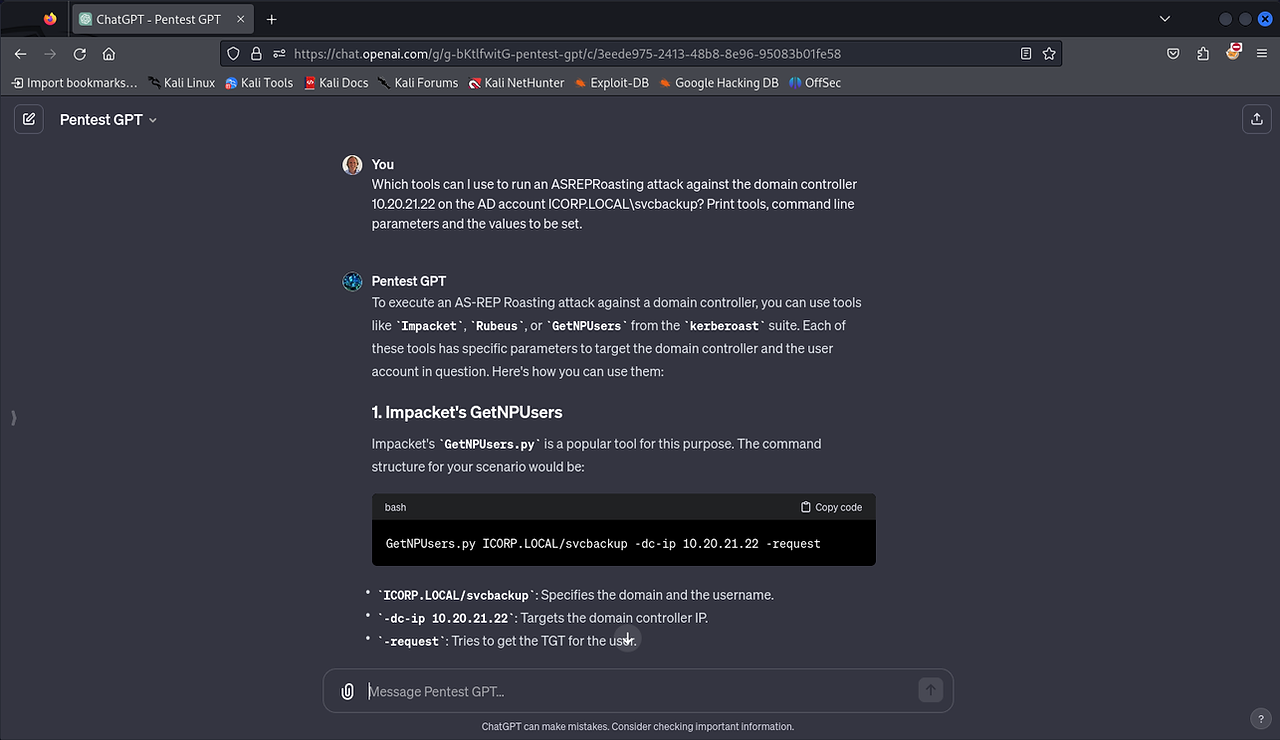The width and height of the screenshot is (1280, 740).
Task: Open the OffSec bookmark
Action: pos(815,83)
